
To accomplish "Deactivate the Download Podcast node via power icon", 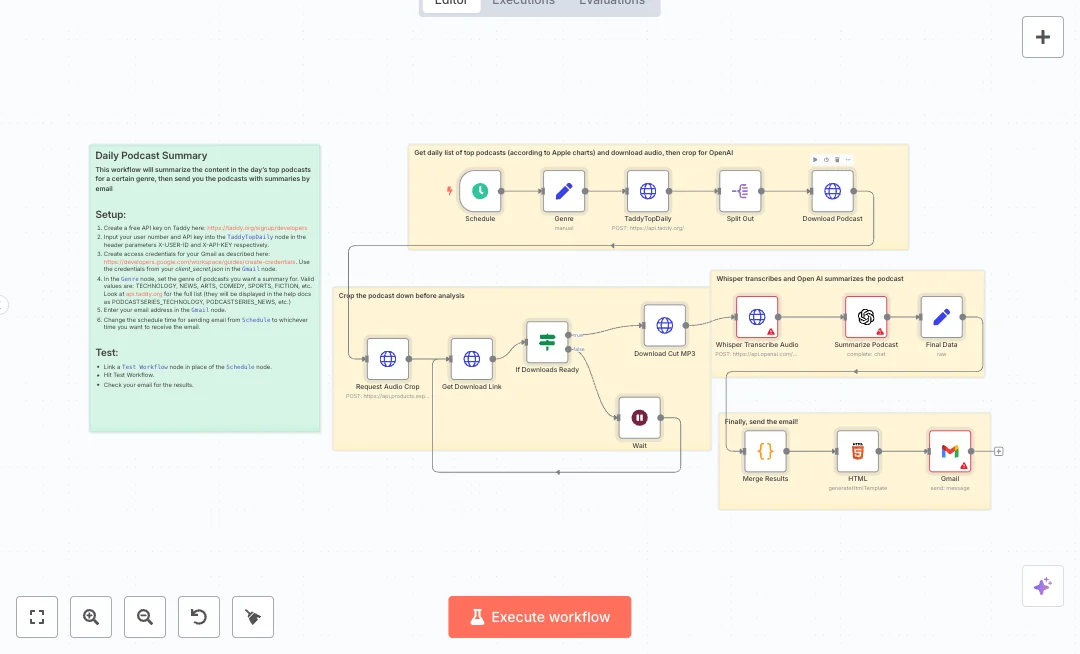I will 826,159.
